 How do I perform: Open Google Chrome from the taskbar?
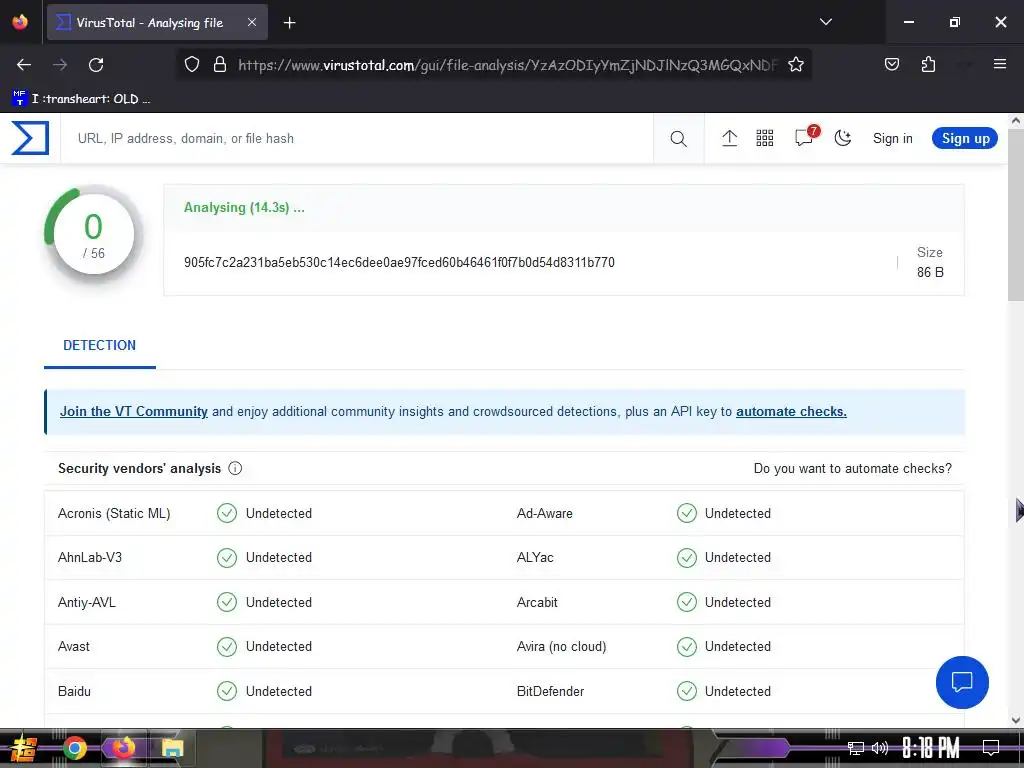click(74, 748)
